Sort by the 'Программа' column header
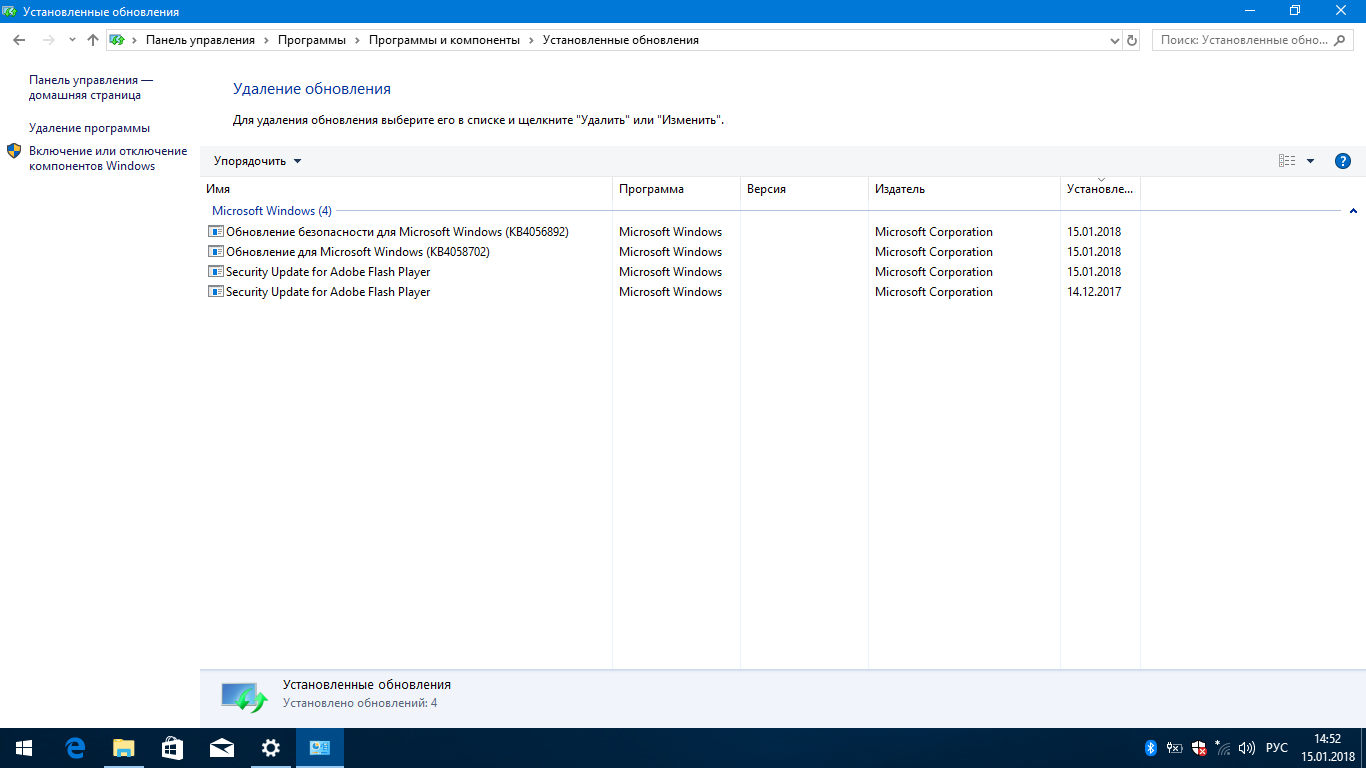Screen dimensions: 1366x768 click(676, 189)
